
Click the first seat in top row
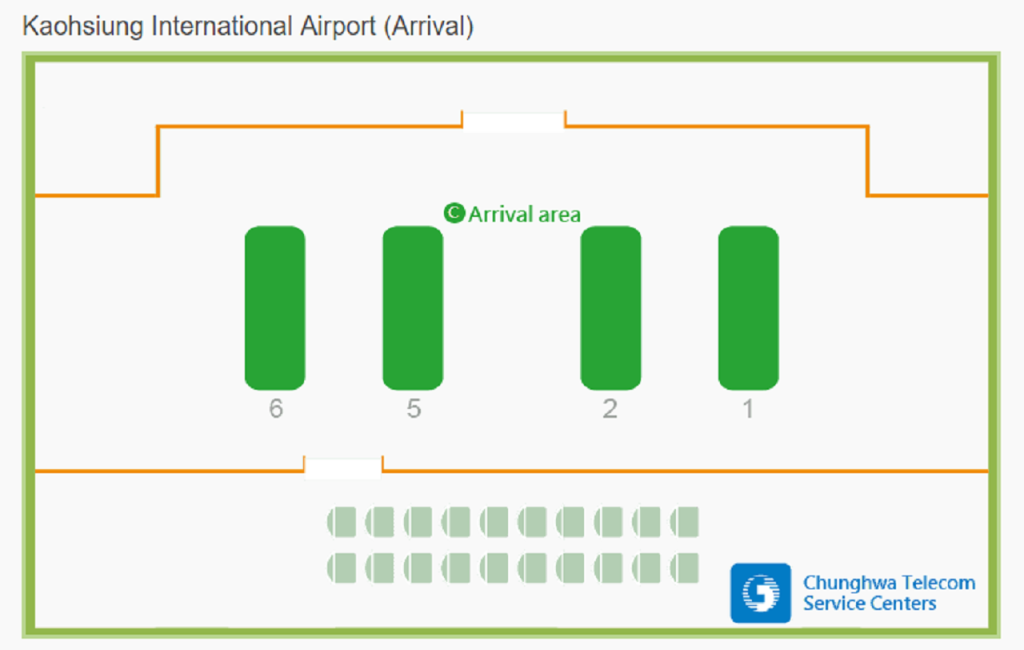[342, 522]
